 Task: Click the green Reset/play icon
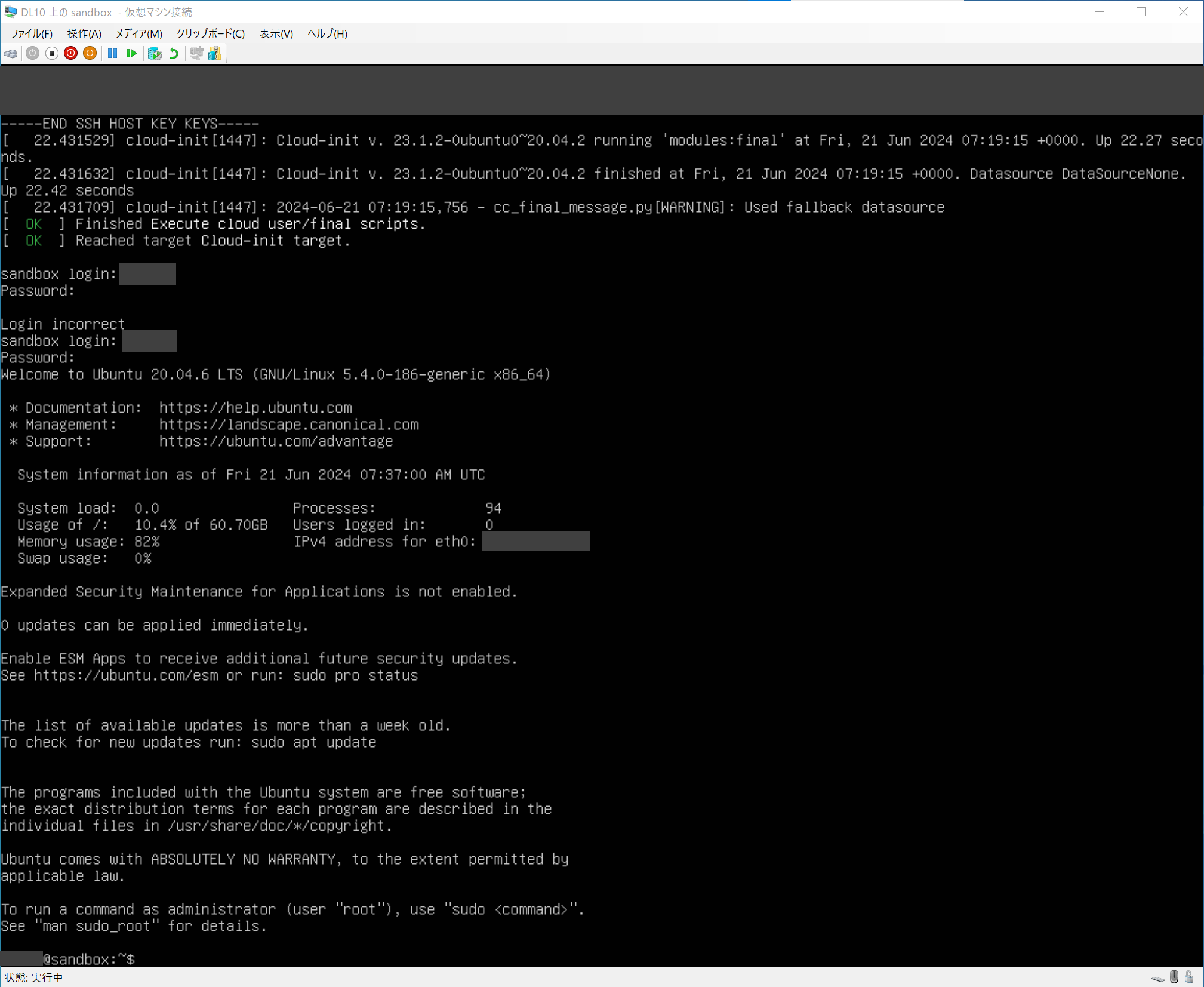(x=132, y=53)
